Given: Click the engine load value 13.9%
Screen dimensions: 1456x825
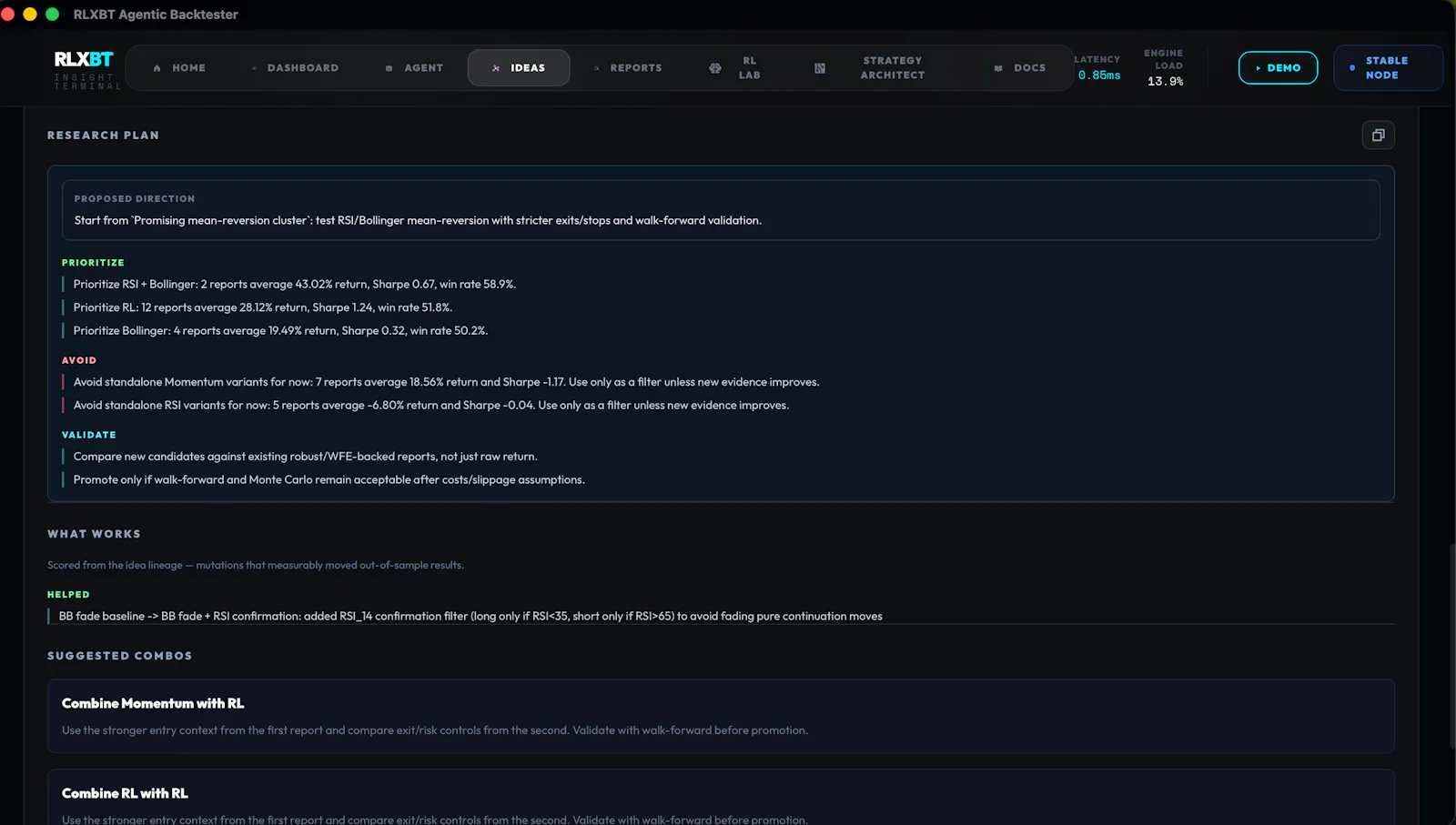Looking at the screenshot, I should pos(1165,82).
